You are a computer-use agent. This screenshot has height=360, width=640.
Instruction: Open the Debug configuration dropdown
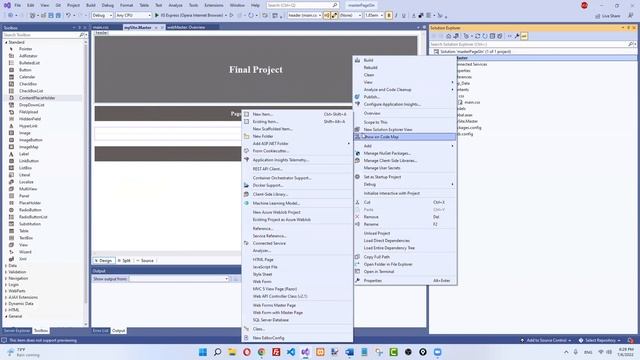[102, 15]
